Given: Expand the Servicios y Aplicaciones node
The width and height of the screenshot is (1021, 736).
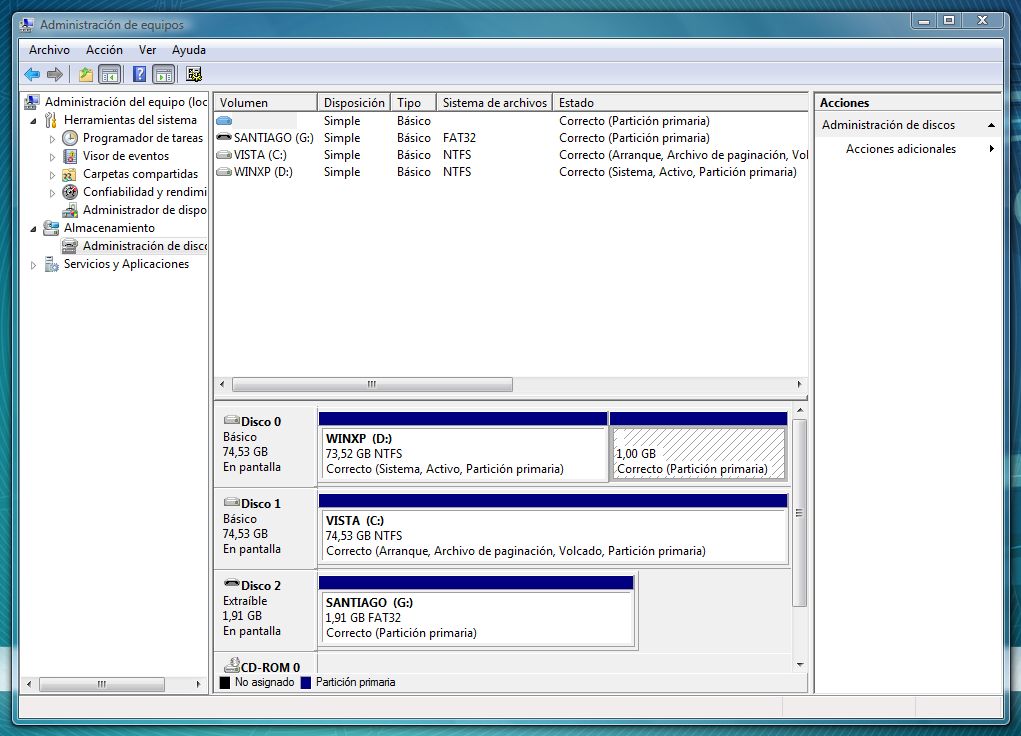Looking at the screenshot, I should tap(33, 265).
